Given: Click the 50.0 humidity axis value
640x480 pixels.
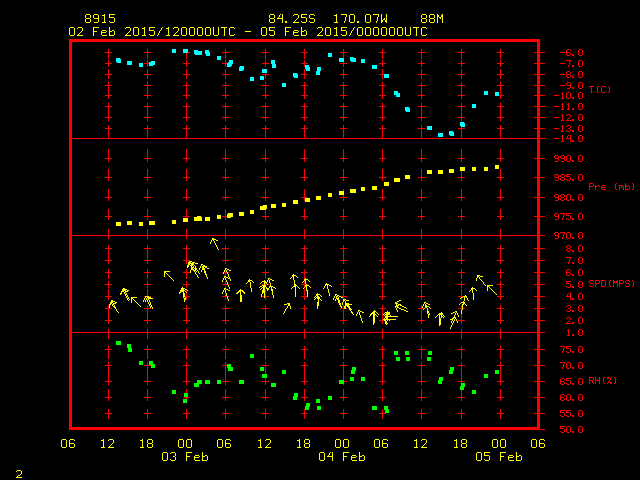Looking at the screenshot, I should coord(571,430).
